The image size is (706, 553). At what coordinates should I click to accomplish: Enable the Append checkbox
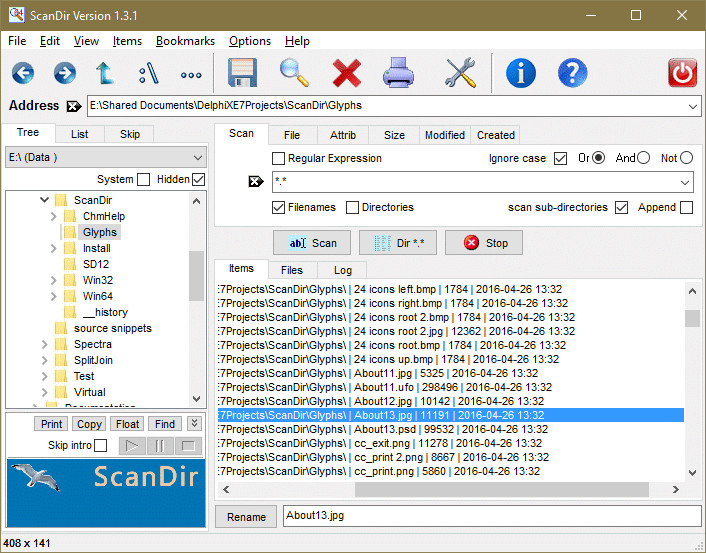(x=686, y=208)
